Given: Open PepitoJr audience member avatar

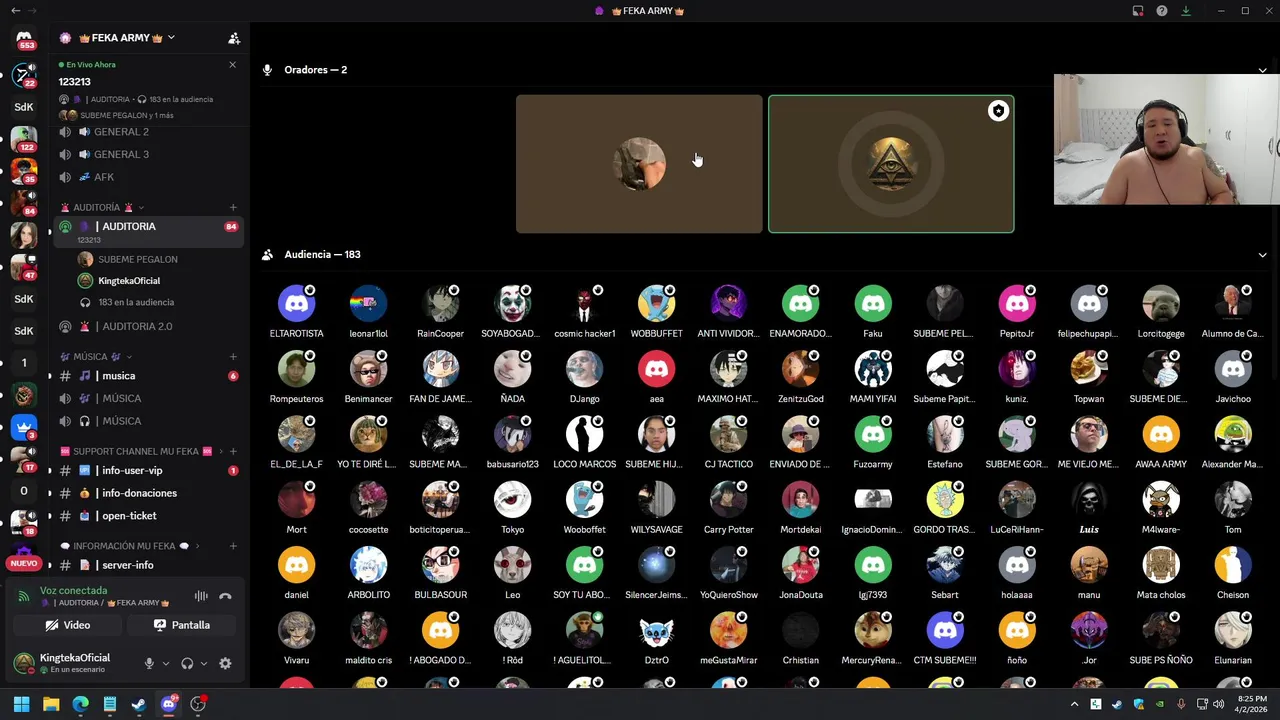Looking at the screenshot, I should pos(1016,303).
